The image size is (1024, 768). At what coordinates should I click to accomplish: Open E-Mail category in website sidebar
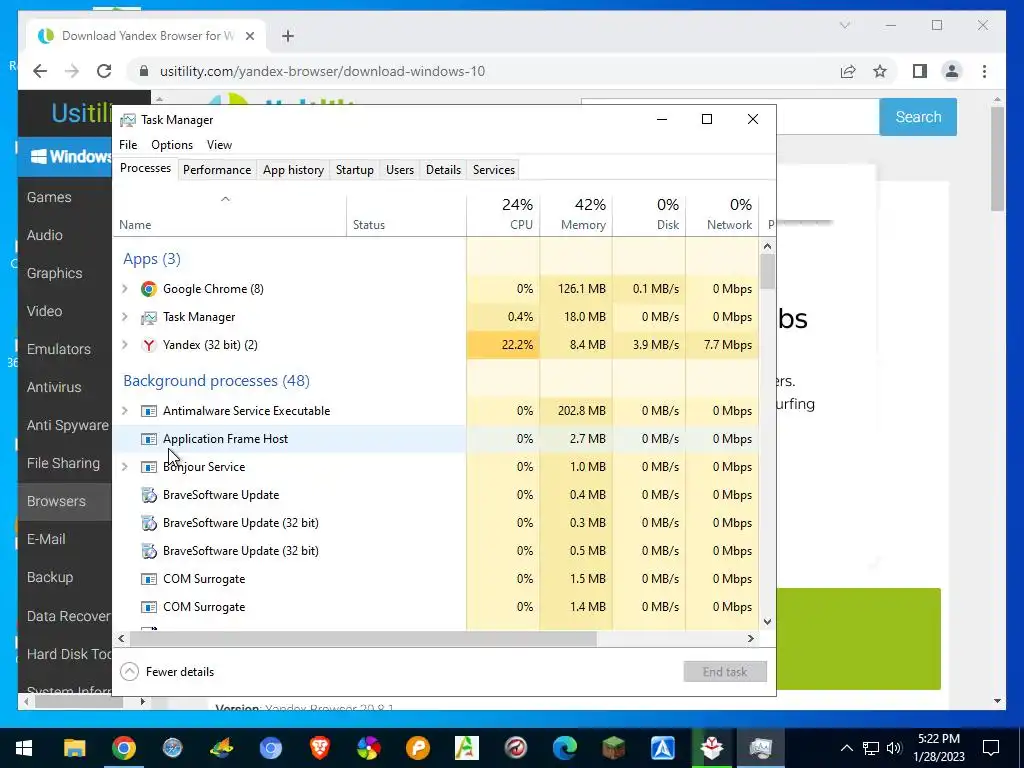(46, 539)
